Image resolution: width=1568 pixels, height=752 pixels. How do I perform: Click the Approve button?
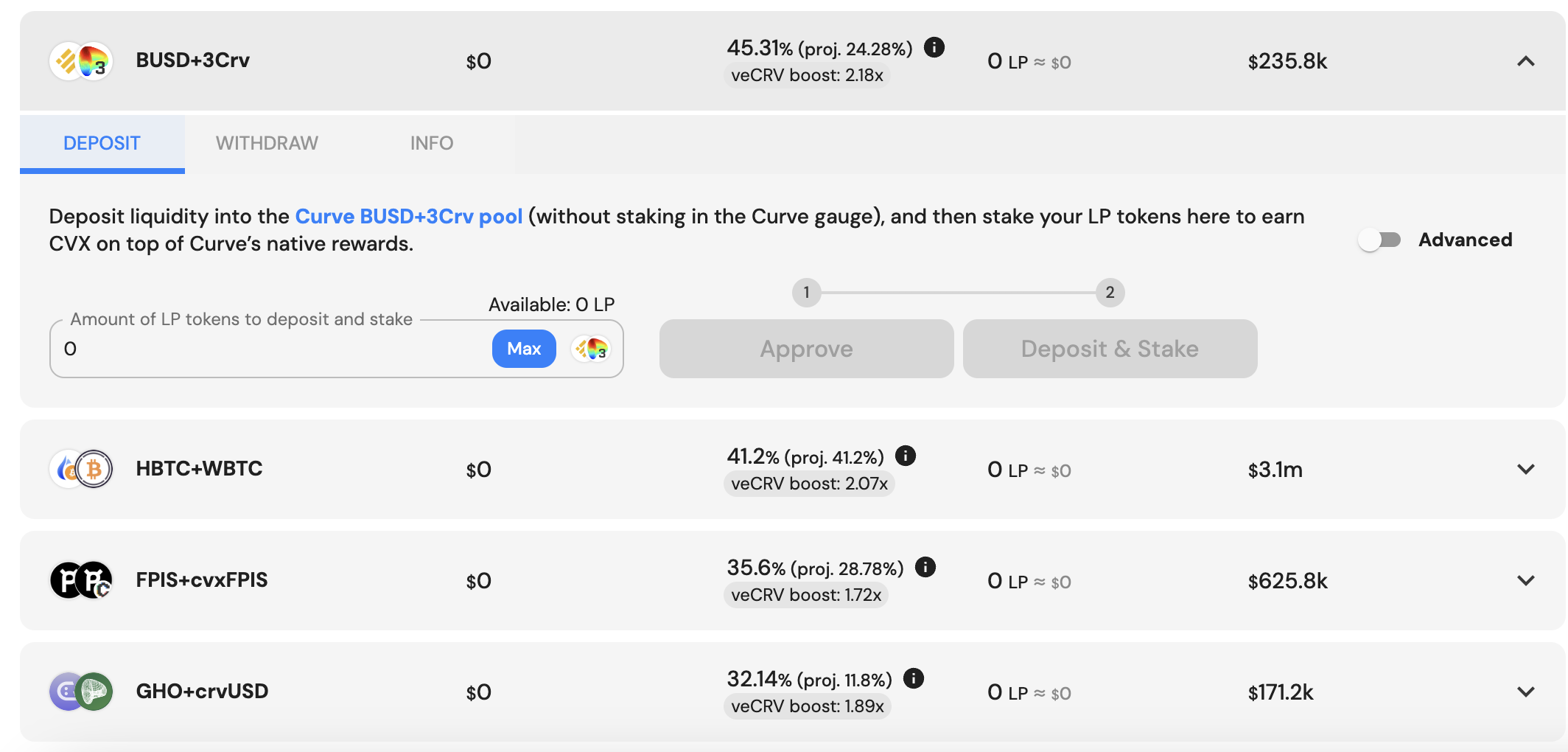pyautogui.click(x=806, y=349)
